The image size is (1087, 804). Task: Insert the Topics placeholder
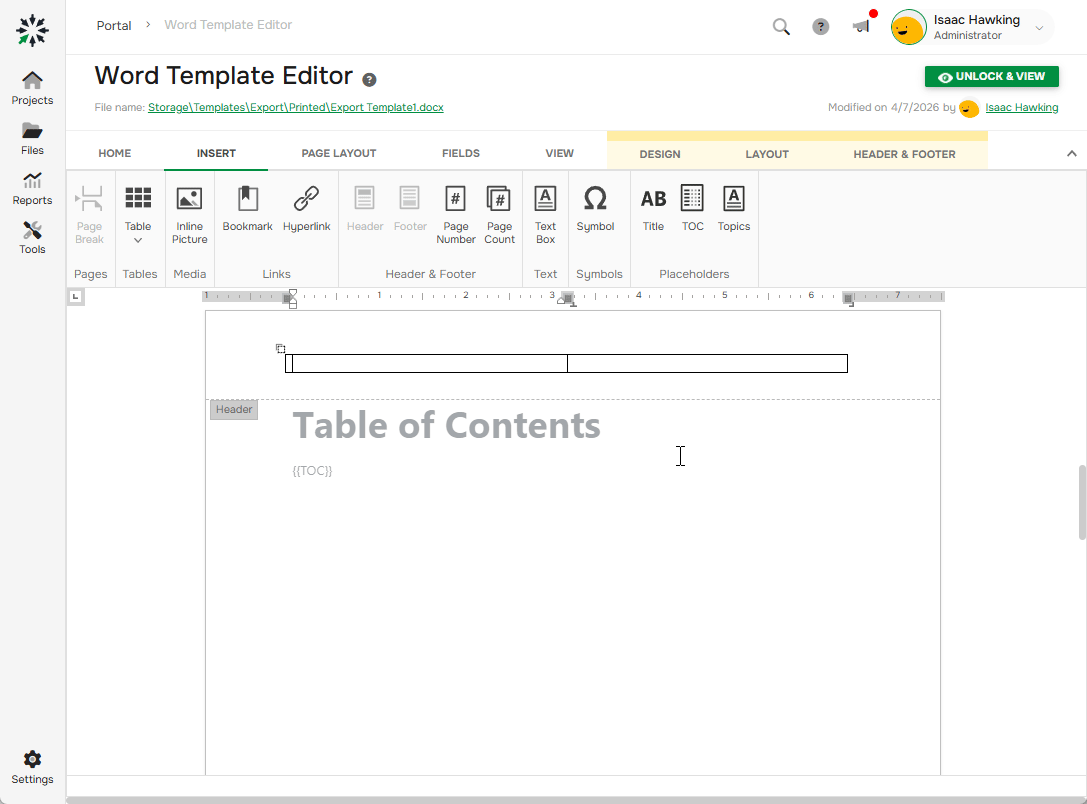[x=733, y=209]
